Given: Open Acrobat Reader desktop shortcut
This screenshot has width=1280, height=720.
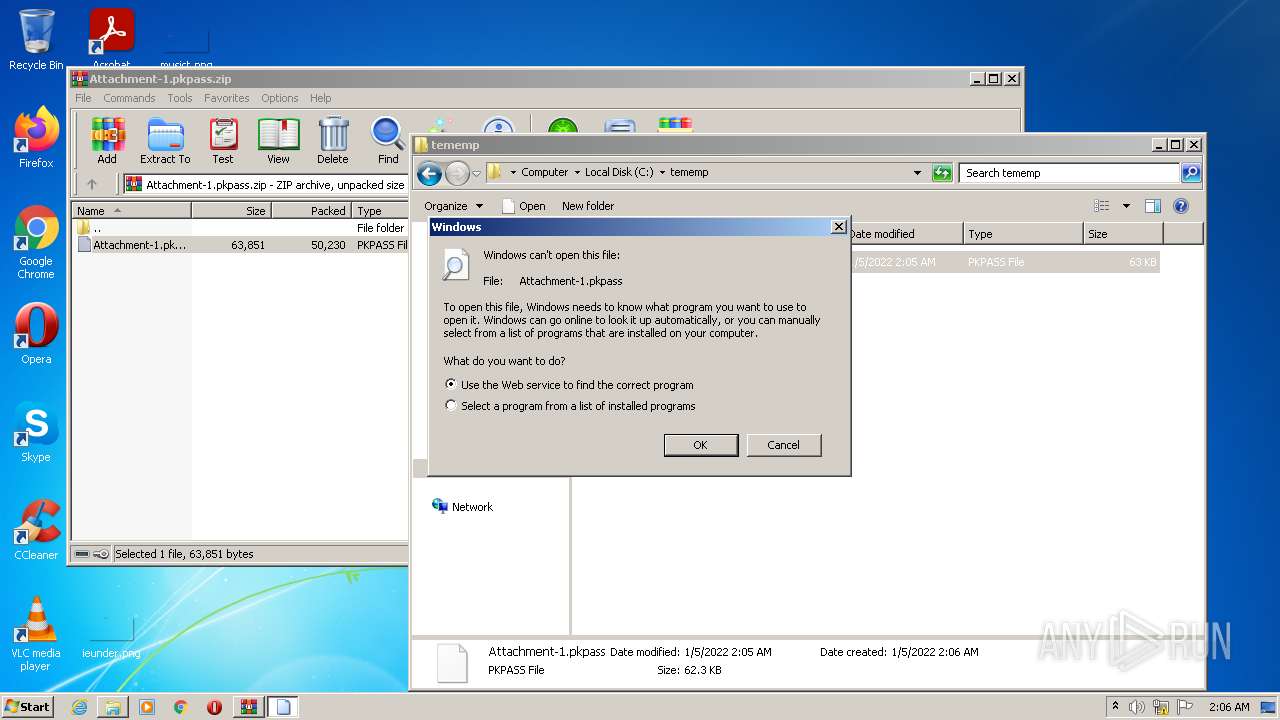Looking at the screenshot, I should coord(111,38).
